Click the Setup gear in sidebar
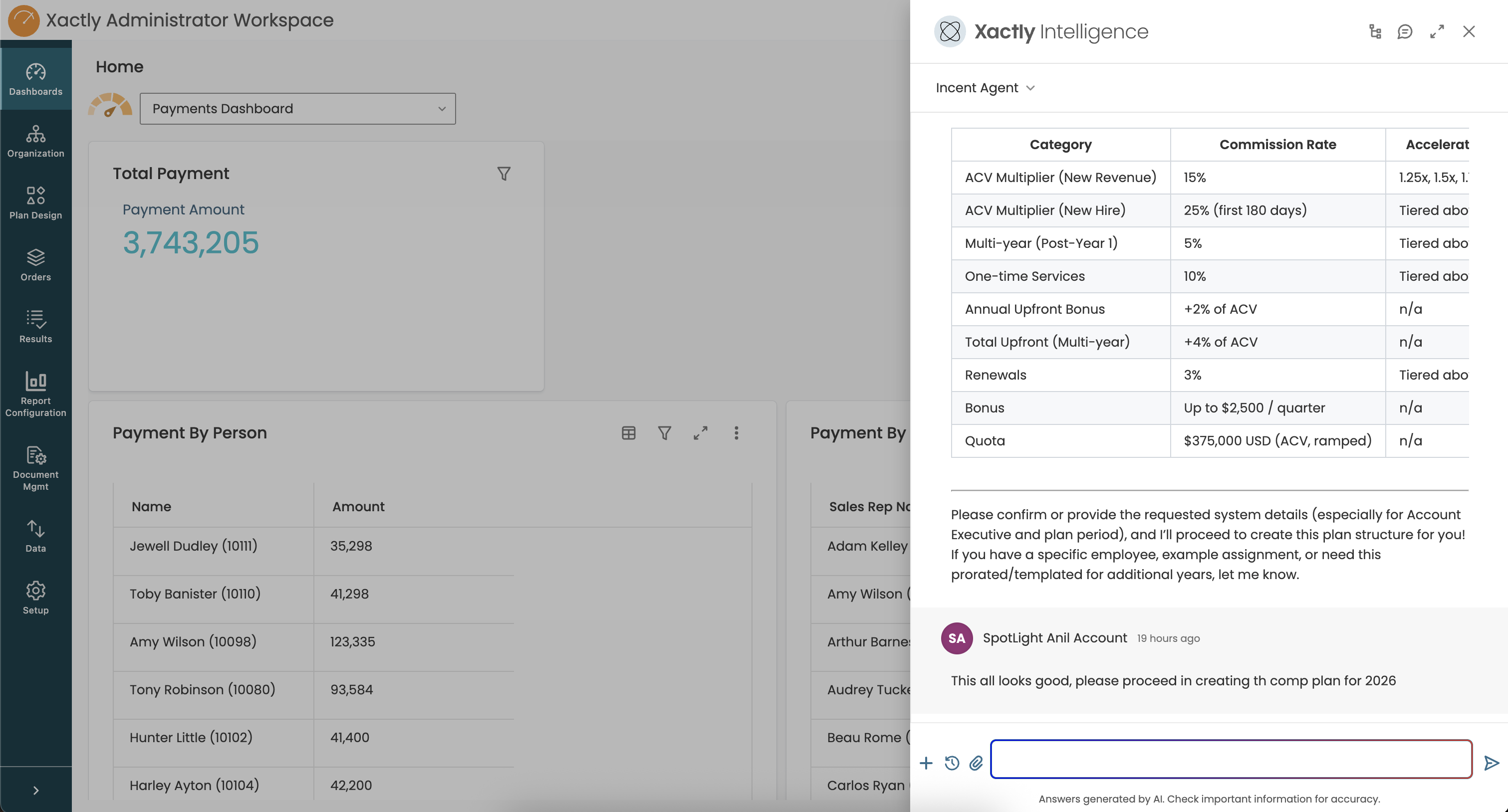The height and width of the screenshot is (812, 1508). (x=36, y=598)
